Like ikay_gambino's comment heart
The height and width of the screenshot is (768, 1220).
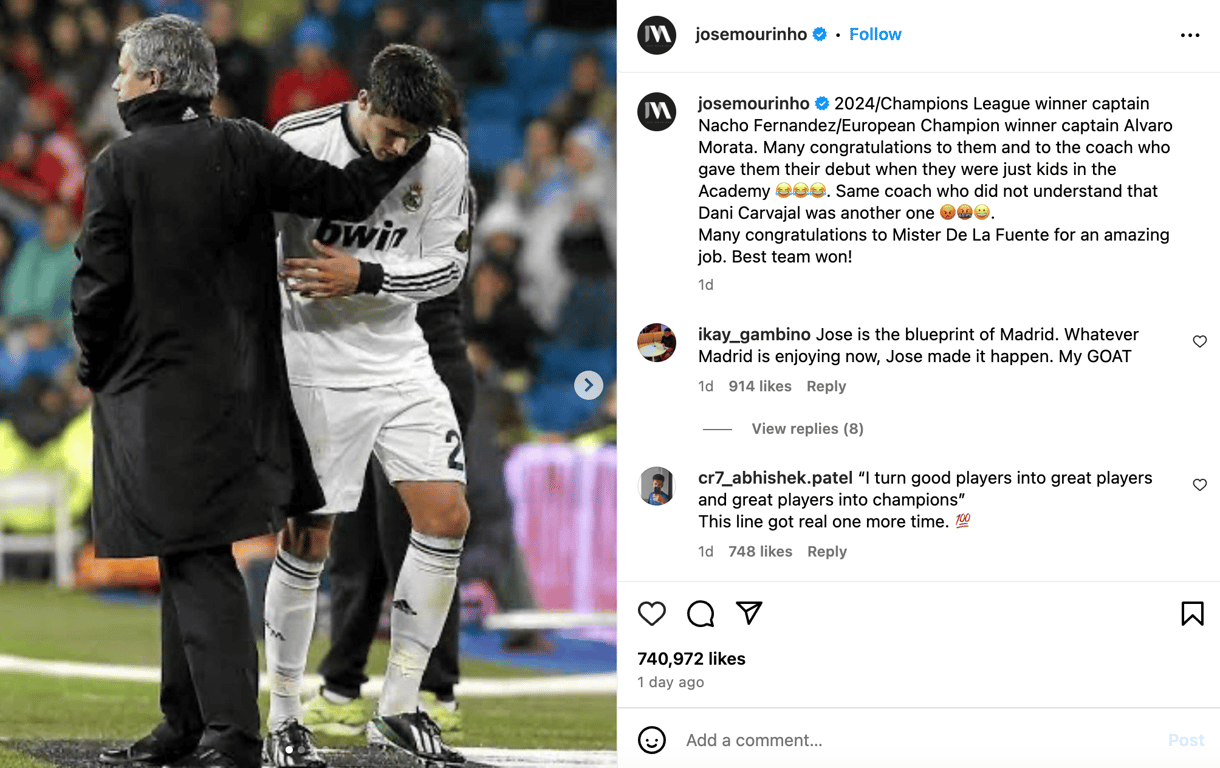[x=1200, y=341]
